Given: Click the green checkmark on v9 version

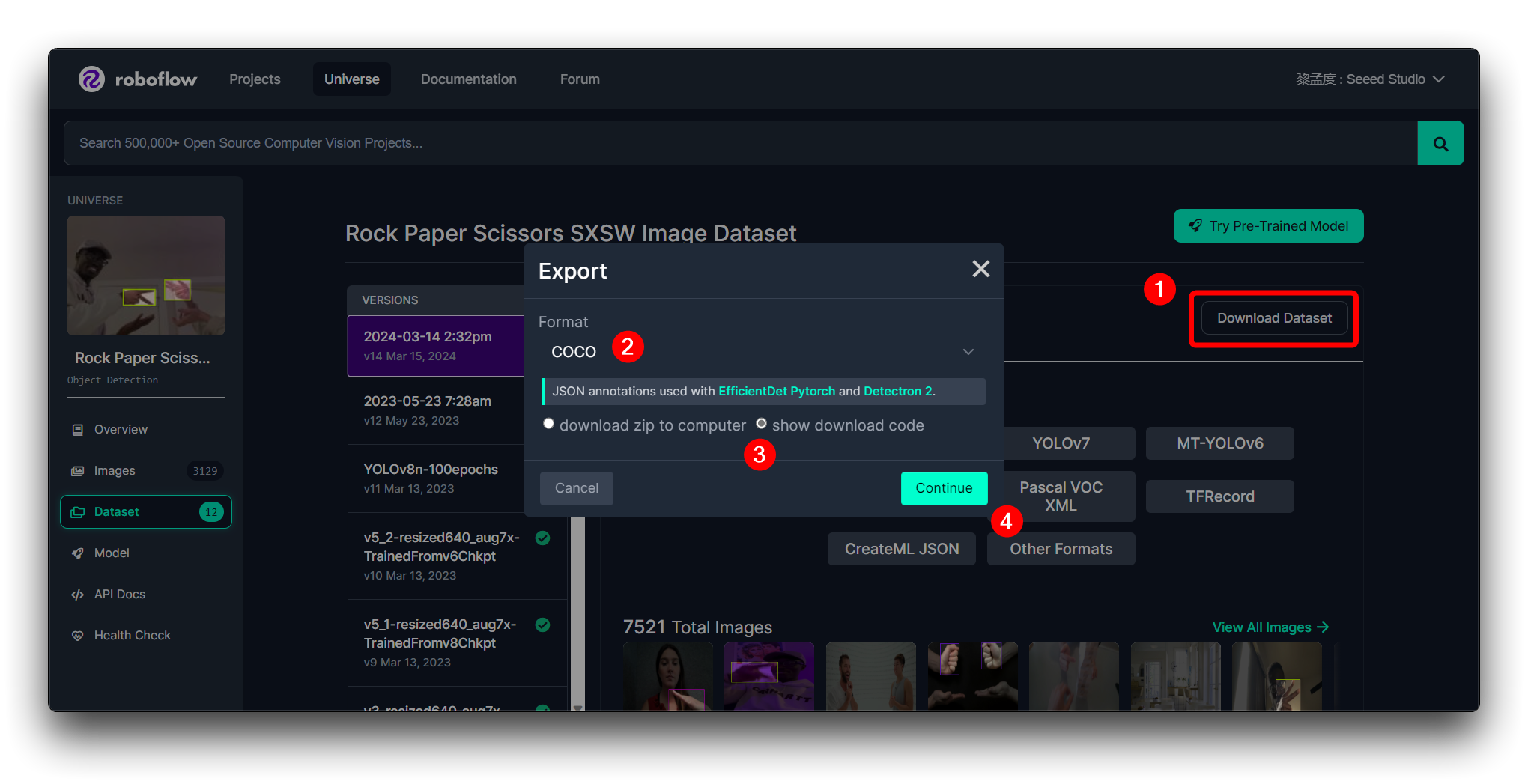Looking at the screenshot, I should pos(543,625).
